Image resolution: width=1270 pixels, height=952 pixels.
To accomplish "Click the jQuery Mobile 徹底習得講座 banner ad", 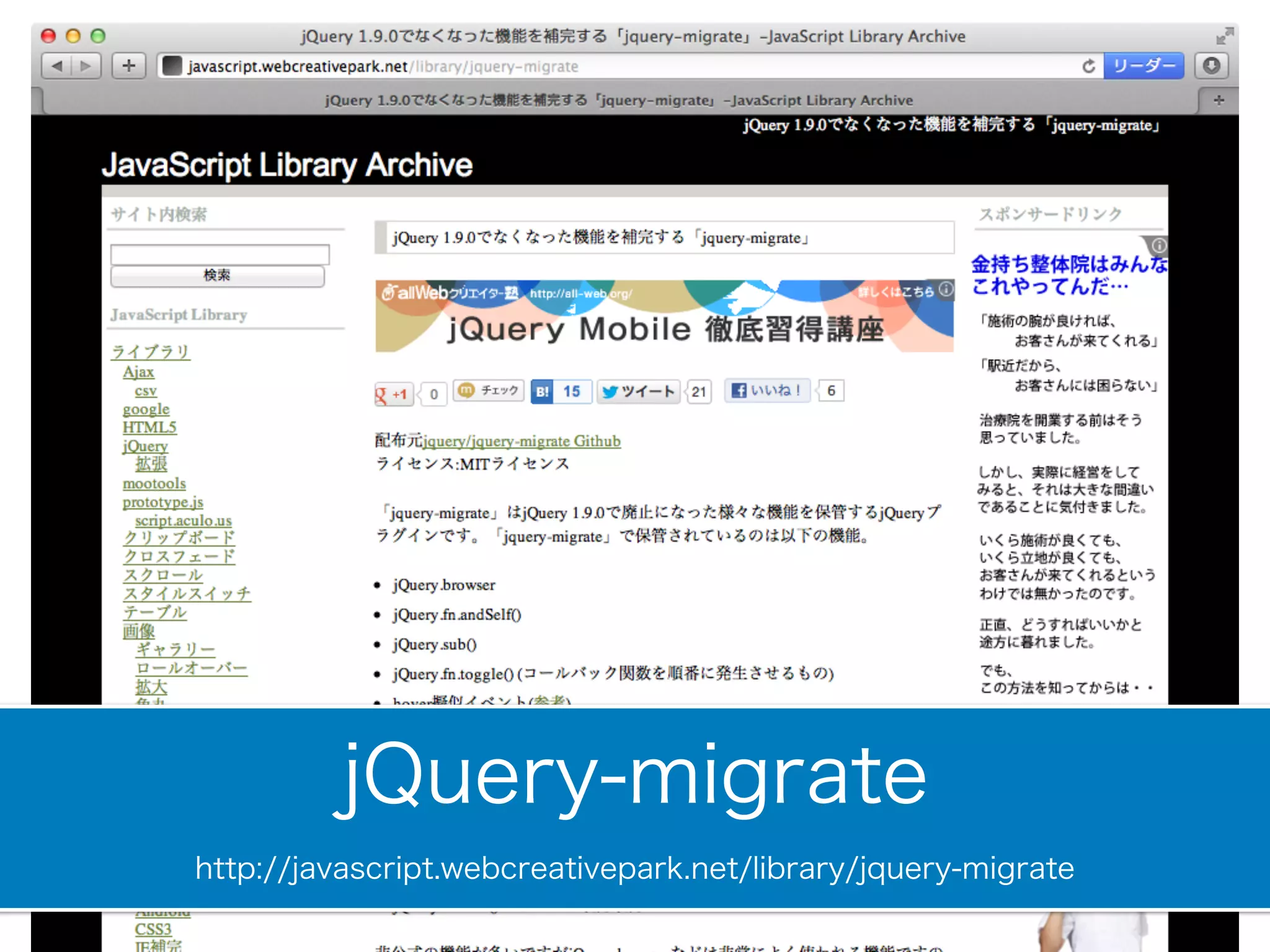I will tap(664, 316).
